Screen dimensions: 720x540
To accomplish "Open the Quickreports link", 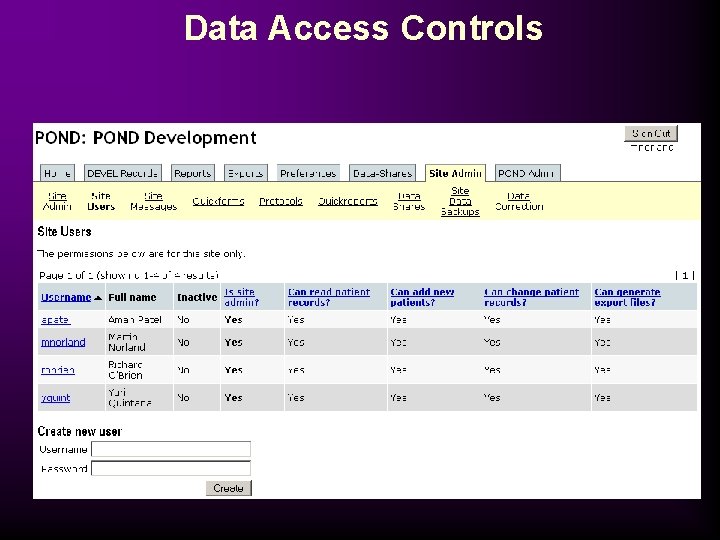I will pyautogui.click(x=348, y=201).
